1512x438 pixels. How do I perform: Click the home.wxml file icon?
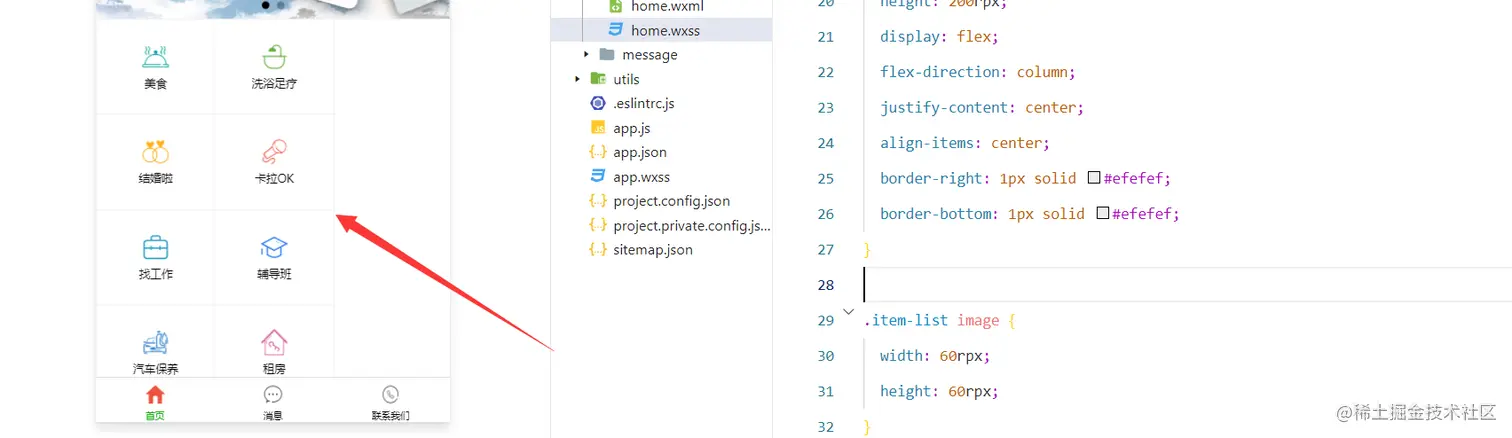tap(616, 6)
